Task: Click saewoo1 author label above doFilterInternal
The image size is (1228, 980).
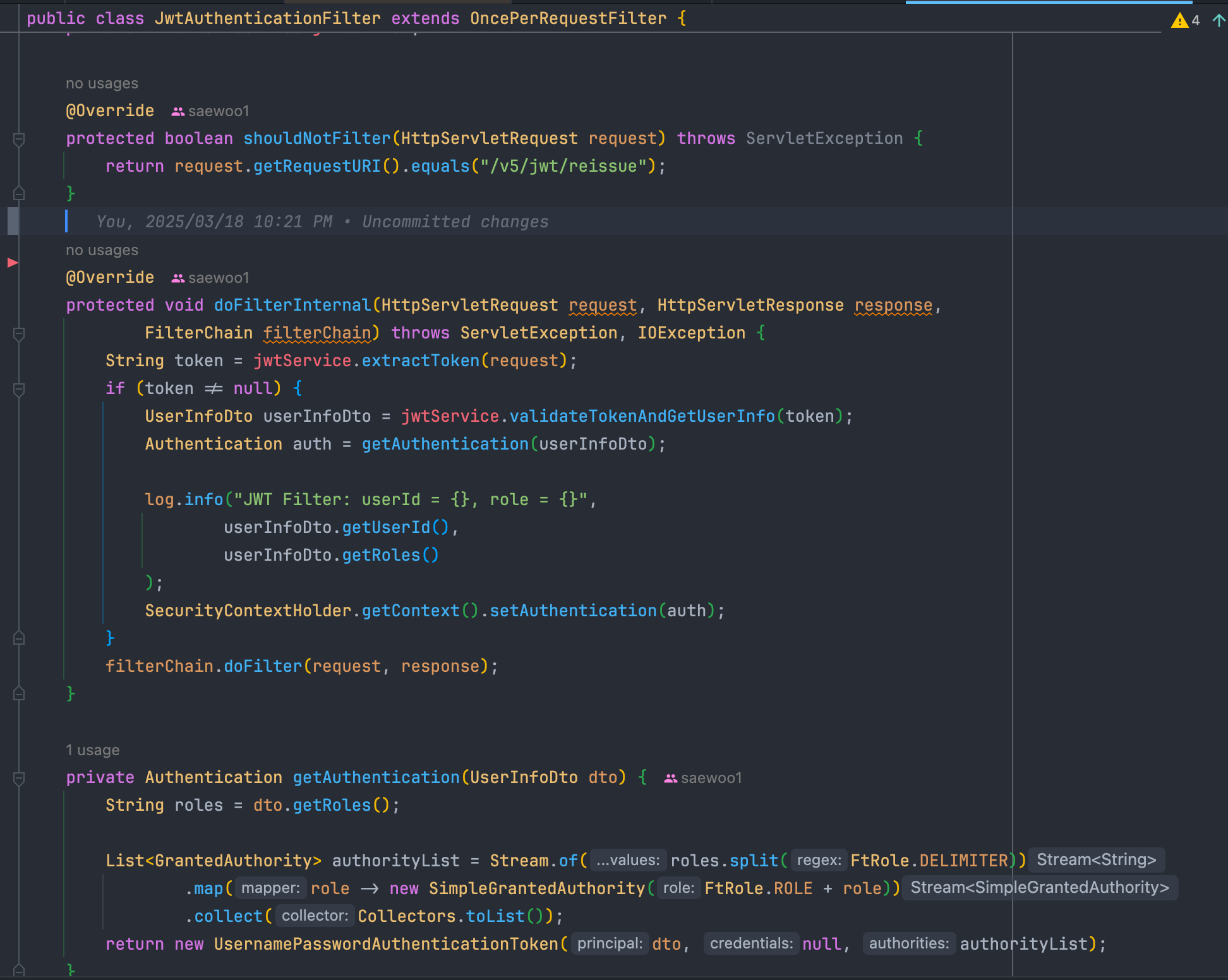Action: click(x=219, y=278)
